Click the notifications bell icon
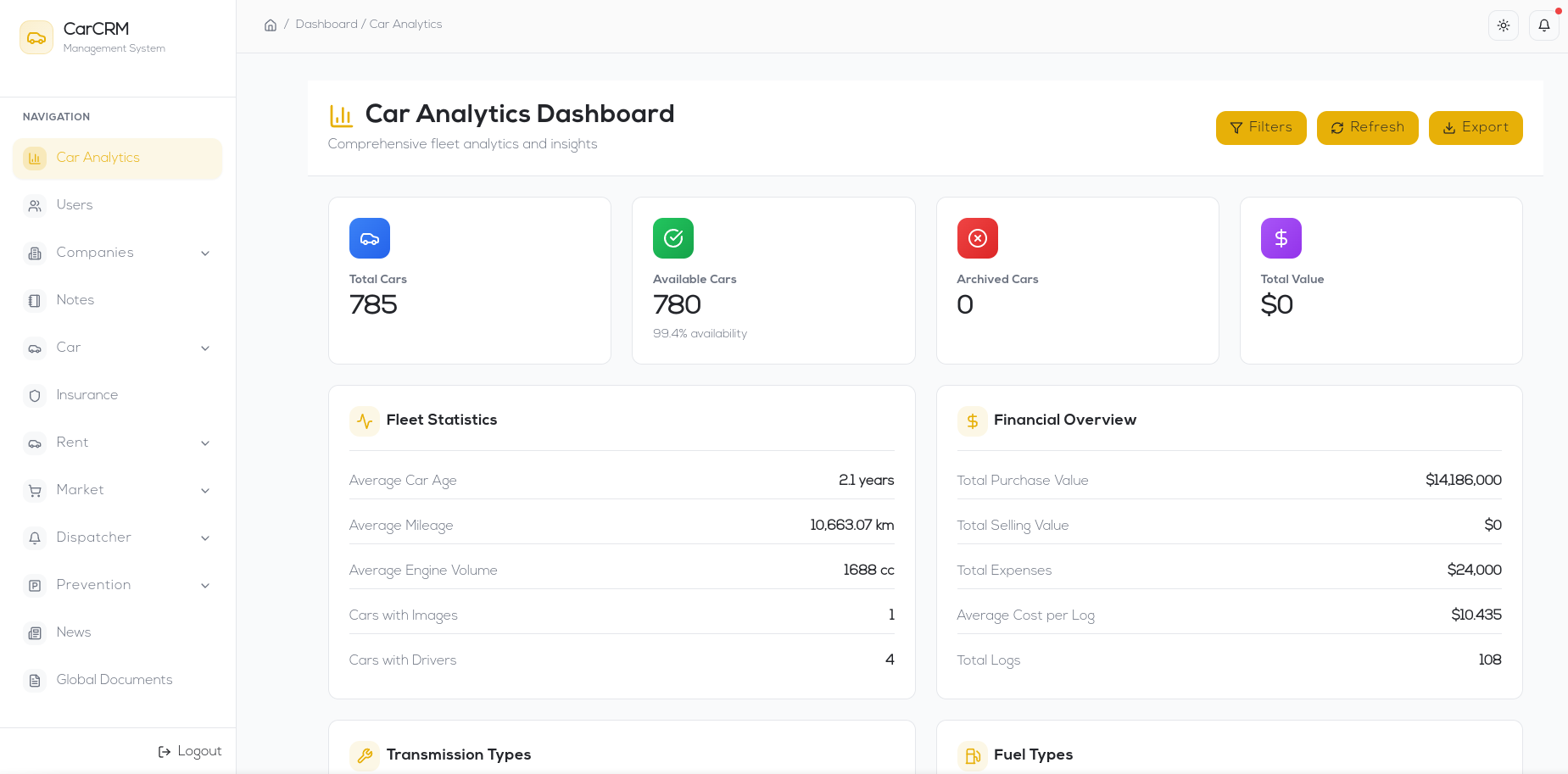1568x774 pixels. pyautogui.click(x=1543, y=25)
